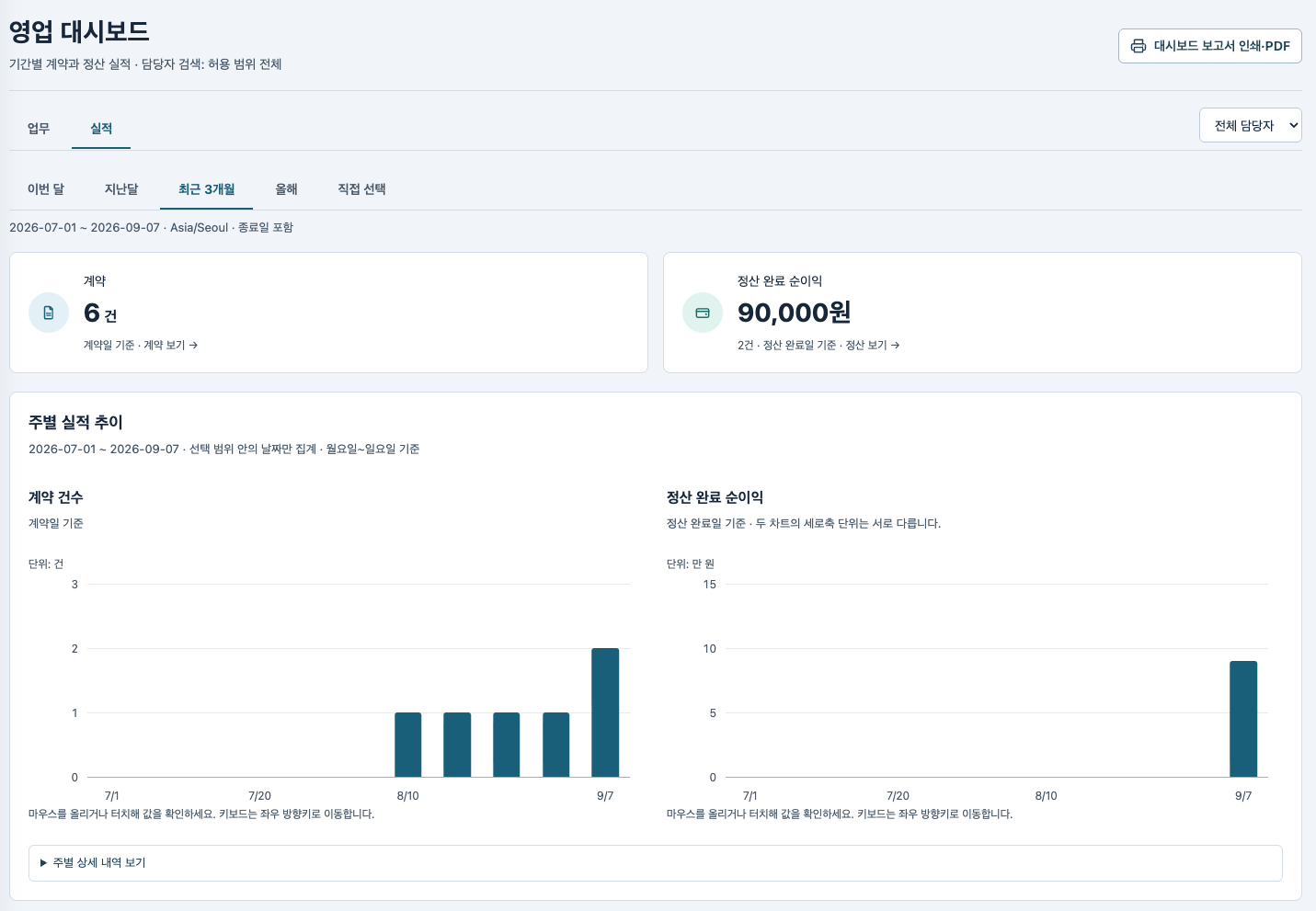The image size is (1316, 911).
Task: Click the 영업 대시보드 title
Action: pyautogui.click(x=79, y=31)
